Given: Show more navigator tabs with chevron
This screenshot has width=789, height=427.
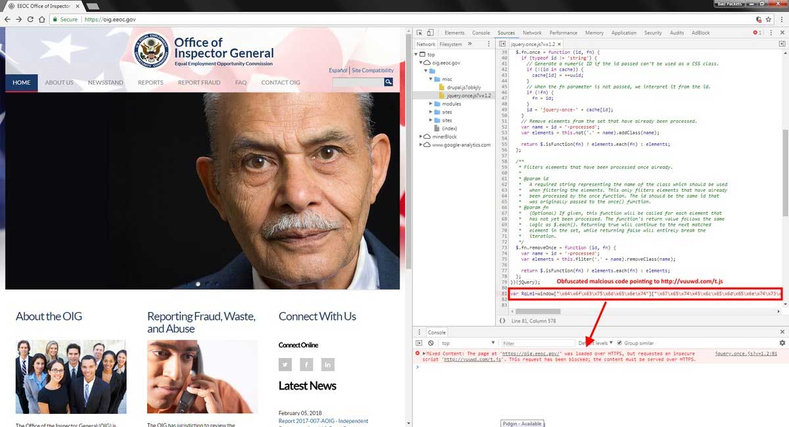Looking at the screenshot, I should tap(470, 44).
